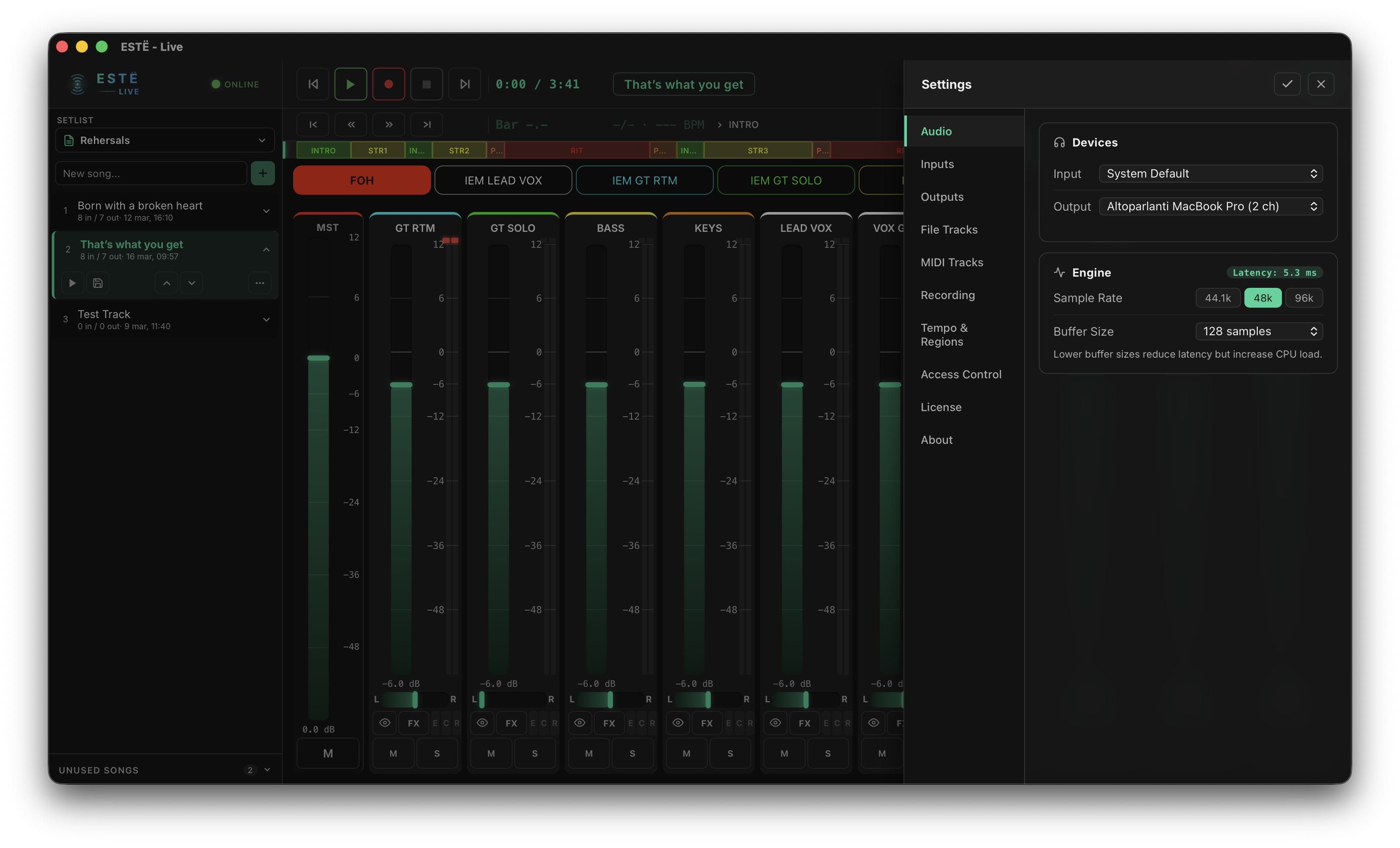Click the rewind-section double-arrow icon
Image resolution: width=1400 pixels, height=848 pixels.
click(350, 125)
